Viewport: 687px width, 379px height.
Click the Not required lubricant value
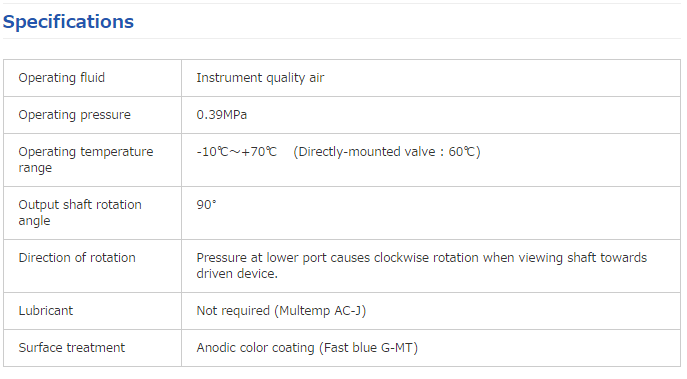tap(233, 311)
